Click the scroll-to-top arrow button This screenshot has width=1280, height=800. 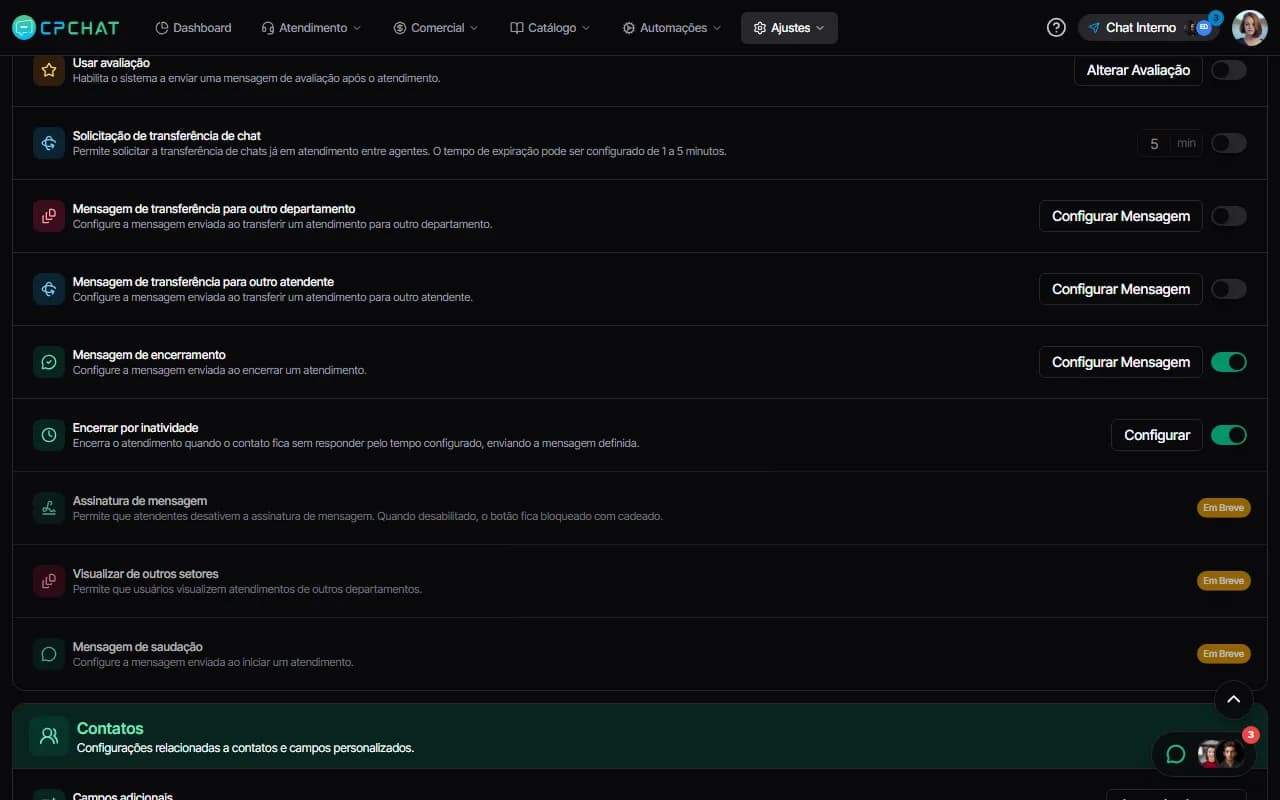1233,700
